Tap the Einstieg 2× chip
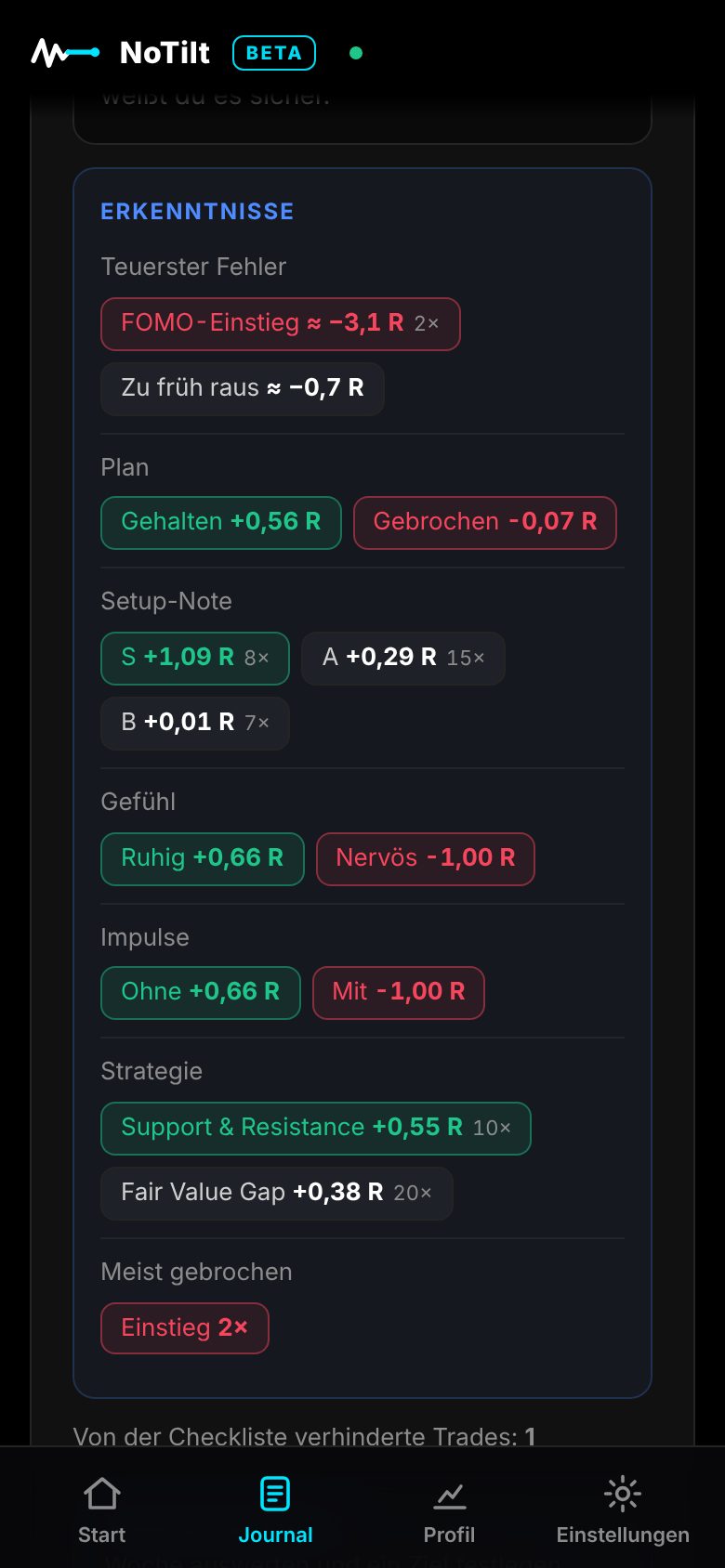This screenshot has height=1568, width=725. (x=185, y=1329)
